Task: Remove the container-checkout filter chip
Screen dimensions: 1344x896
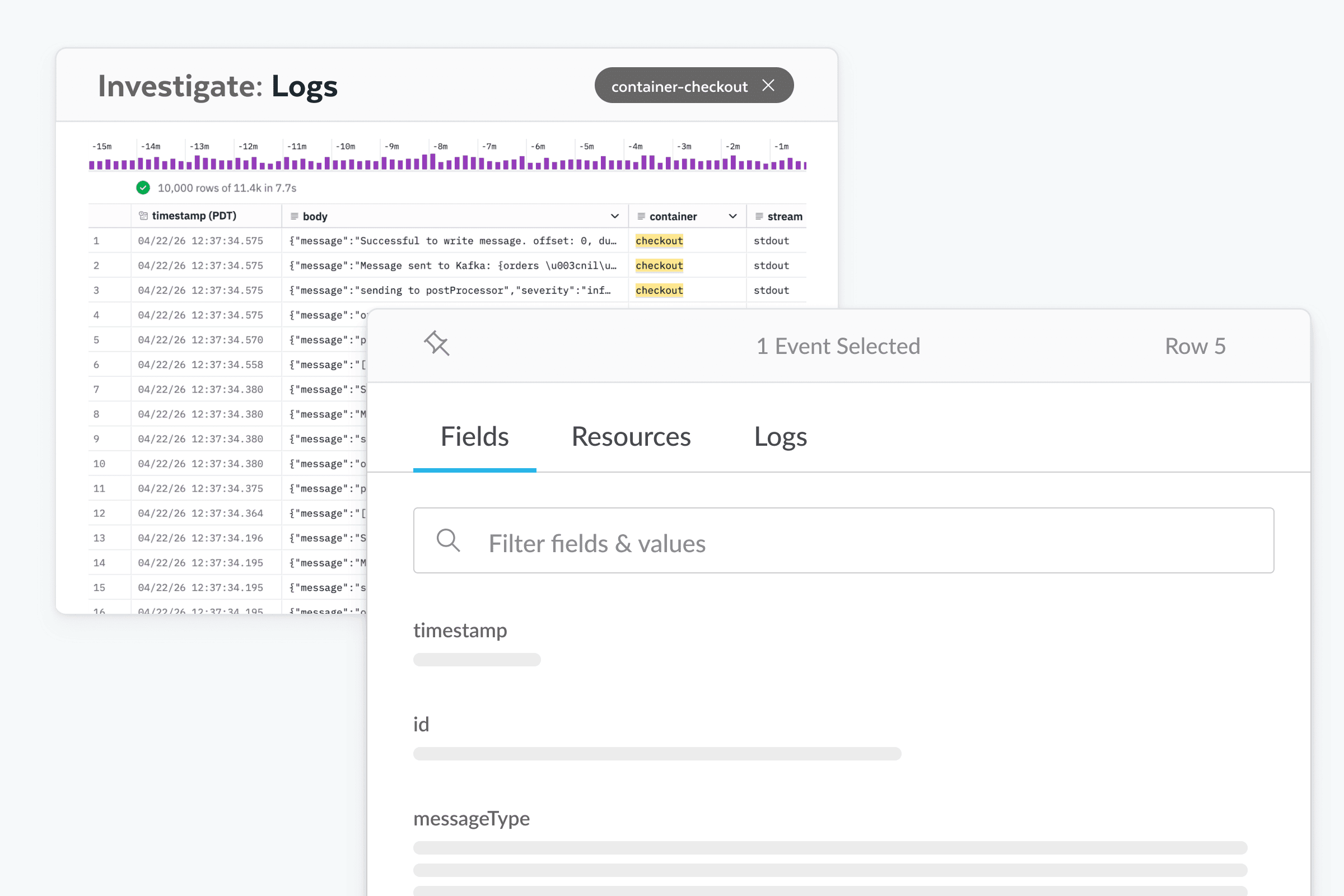Action: pyautogui.click(x=768, y=86)
